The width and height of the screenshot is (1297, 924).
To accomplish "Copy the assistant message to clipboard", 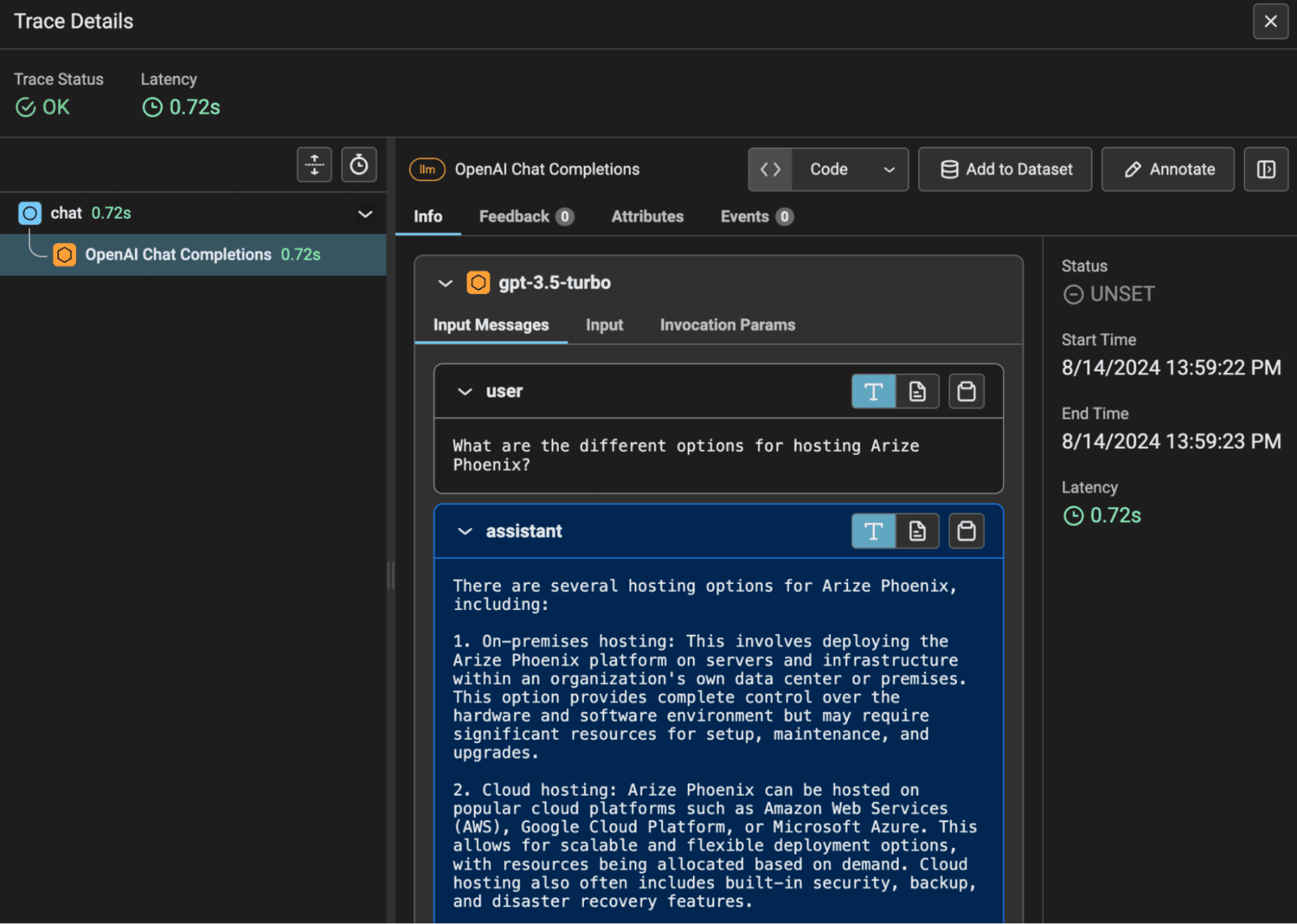I will click(x=965, y=531).
